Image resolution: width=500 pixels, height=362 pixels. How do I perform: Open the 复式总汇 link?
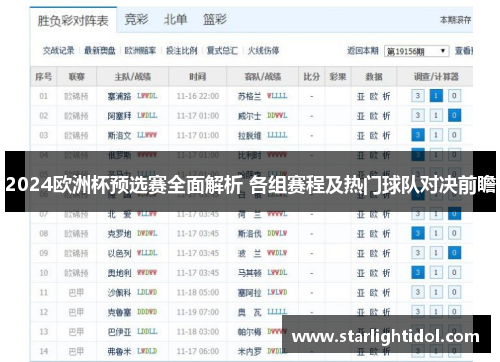coord(222,51)
